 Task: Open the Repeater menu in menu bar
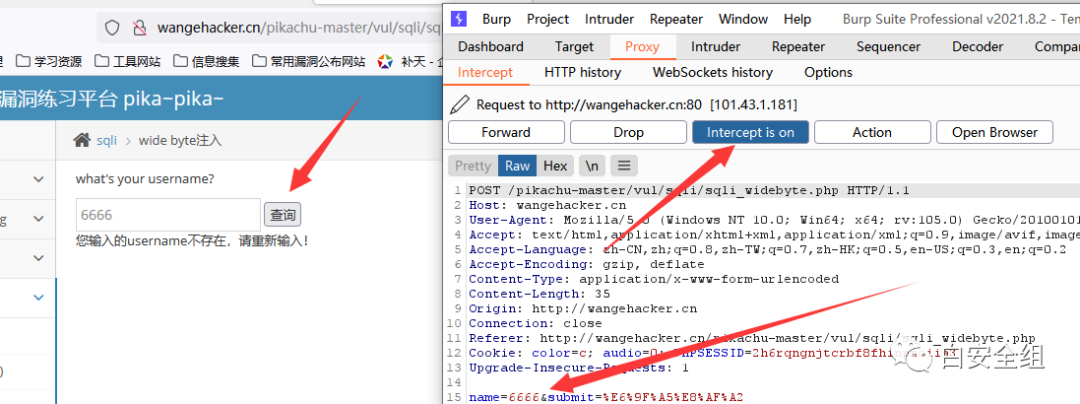point(676,19)
